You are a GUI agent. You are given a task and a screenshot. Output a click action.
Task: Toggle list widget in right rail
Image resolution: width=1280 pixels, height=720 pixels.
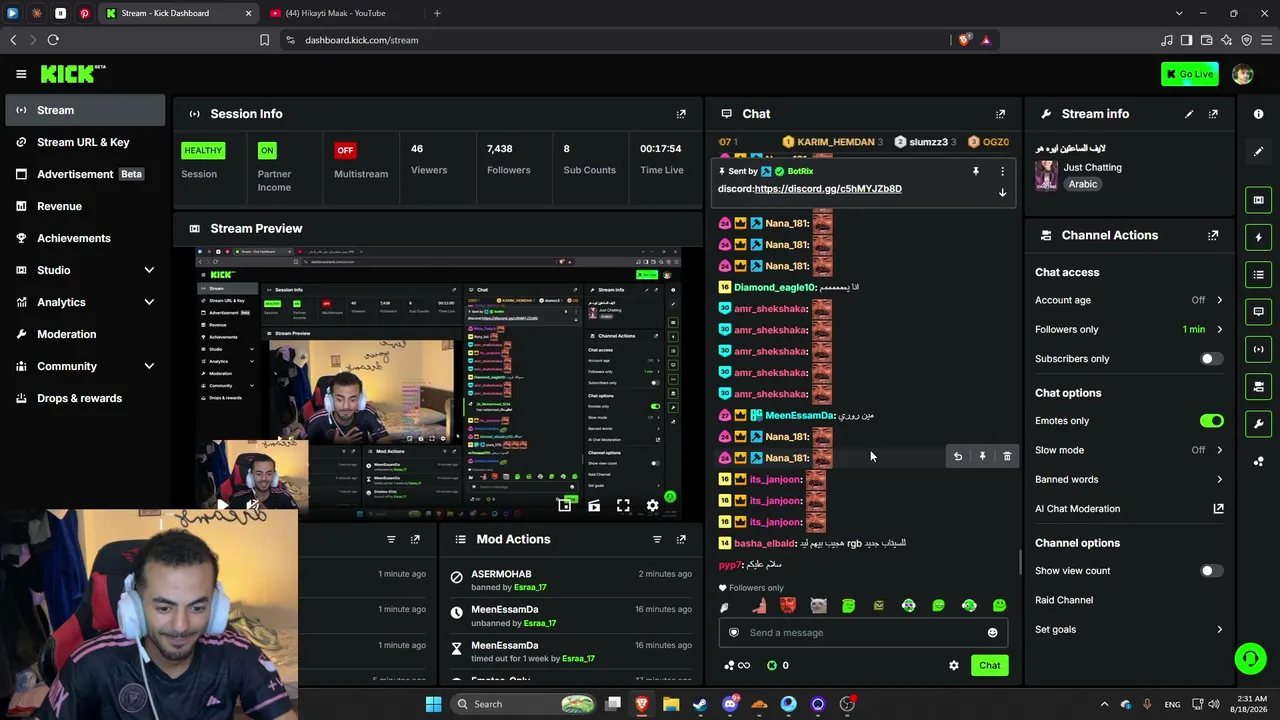coord(1259,275)
